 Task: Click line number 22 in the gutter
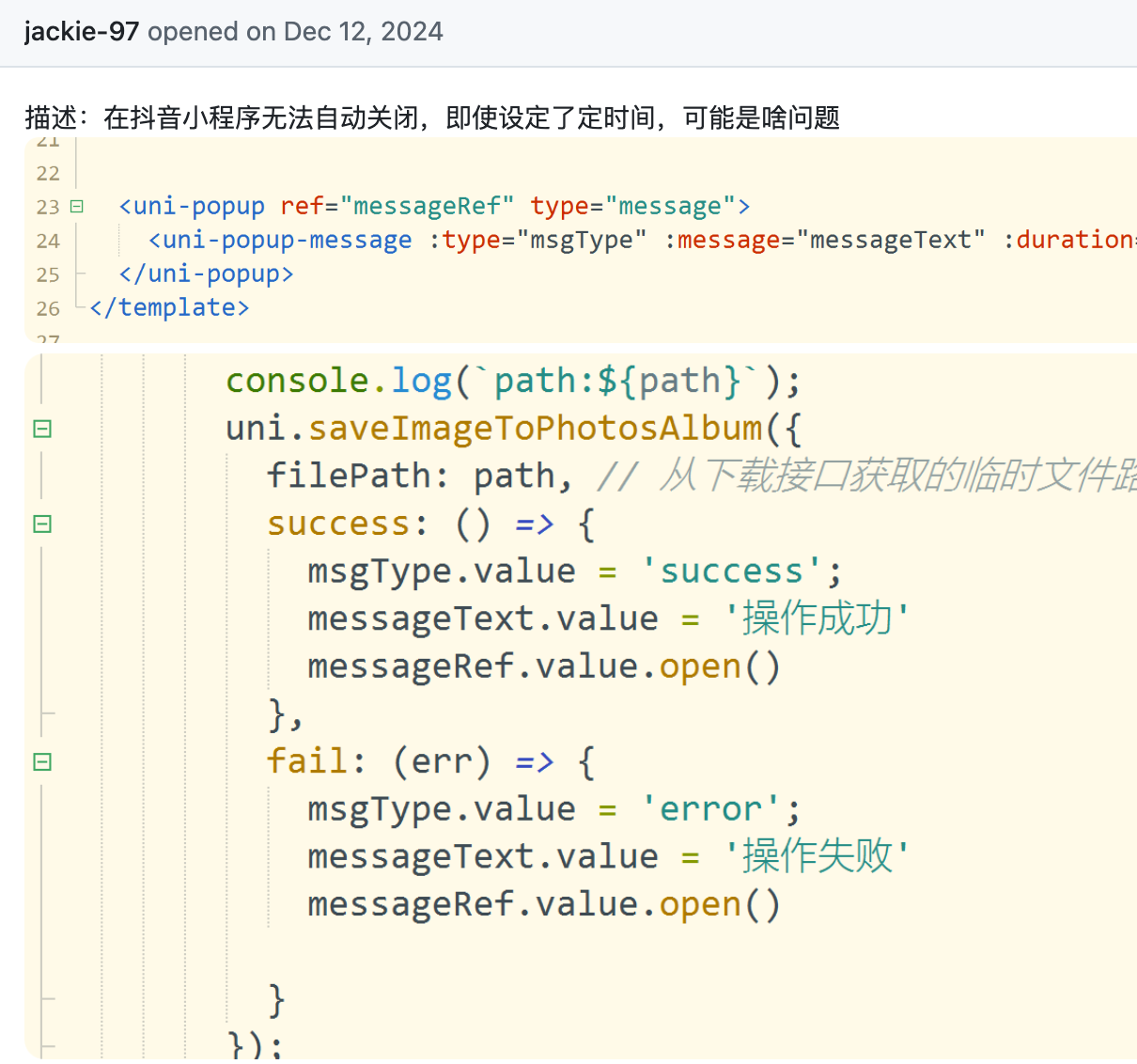click(48, 174)
